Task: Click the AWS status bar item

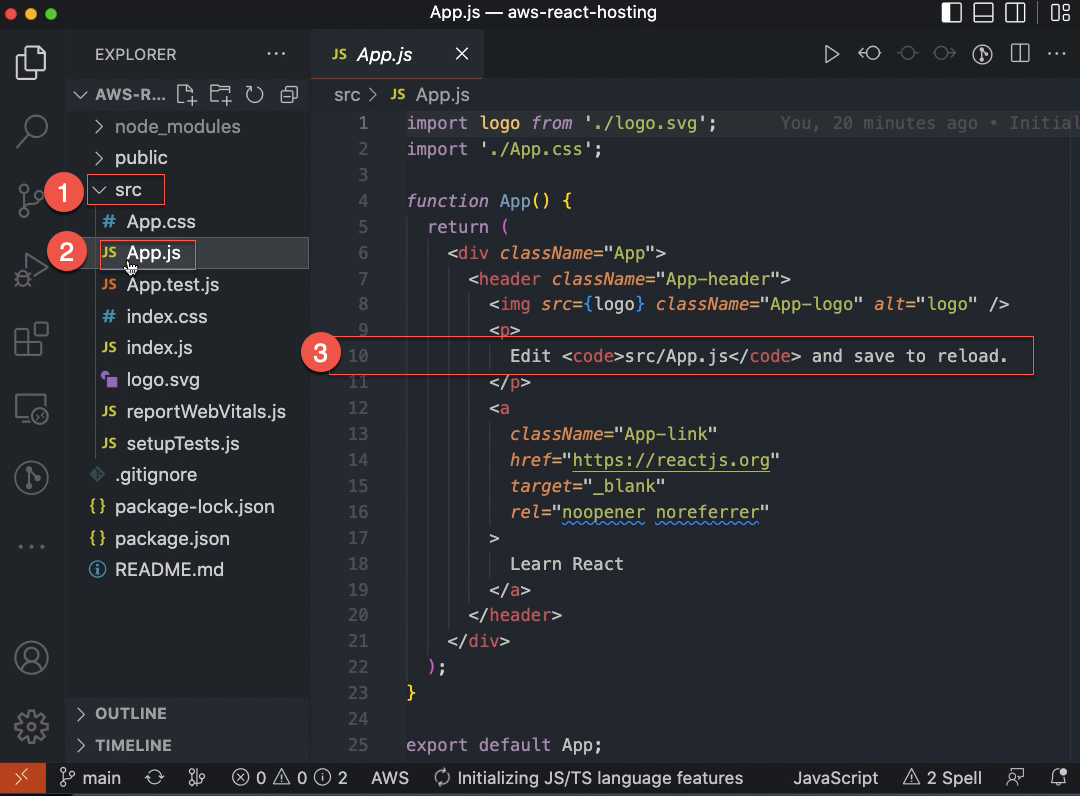Action: click(x=390, y=778)
